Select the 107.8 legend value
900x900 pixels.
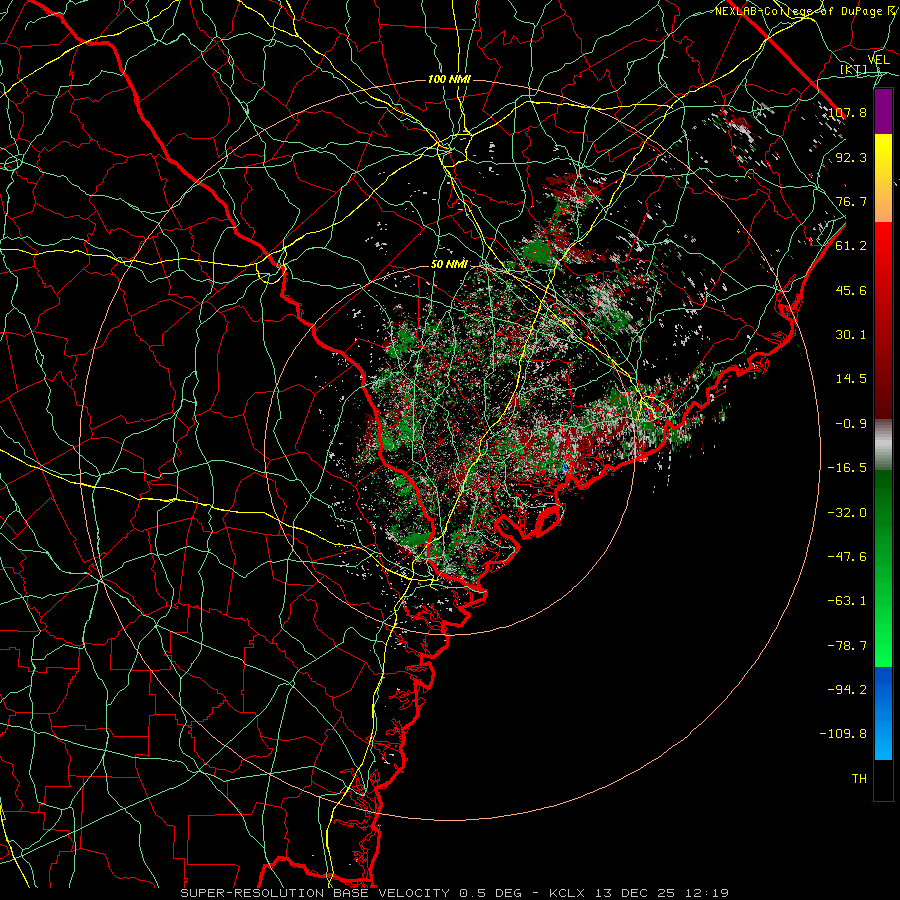[847, 112]
